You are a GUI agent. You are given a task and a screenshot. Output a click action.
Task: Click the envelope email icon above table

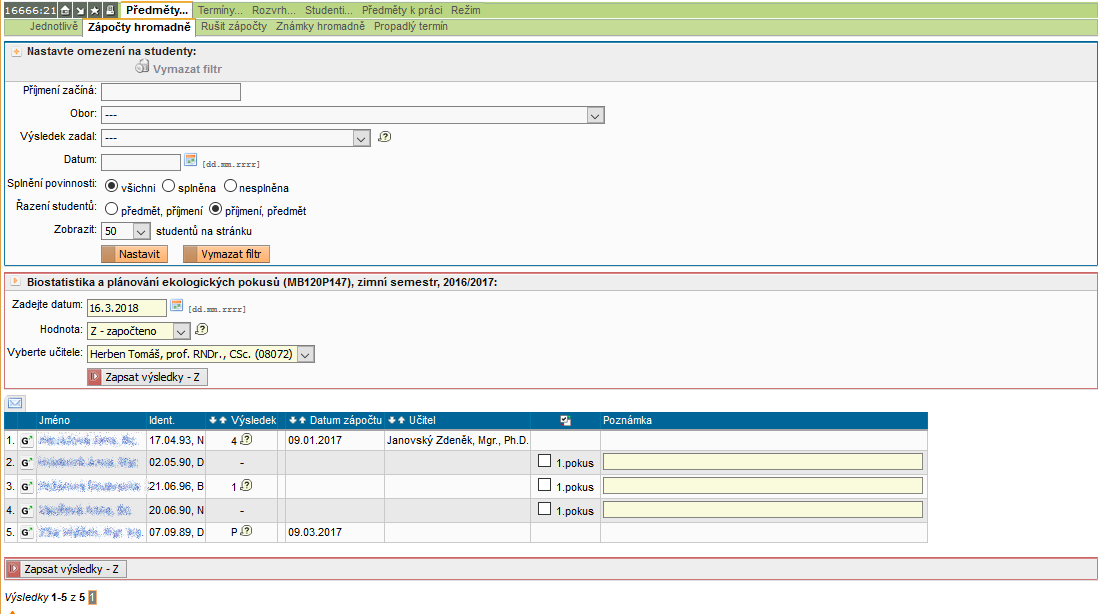click(x=16, y=403)
